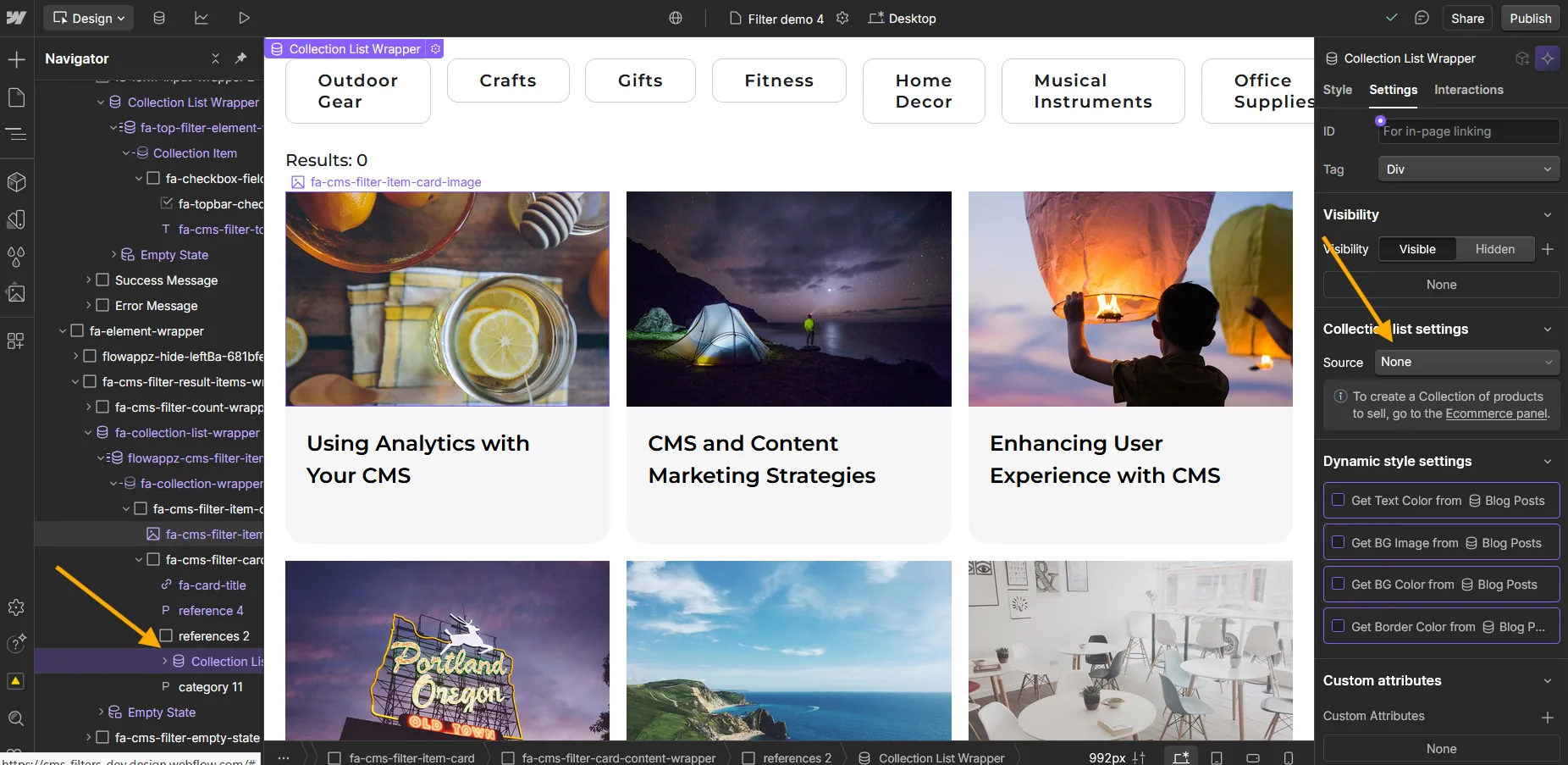Add a conditional visibility rule with plus

point(1548,249)
